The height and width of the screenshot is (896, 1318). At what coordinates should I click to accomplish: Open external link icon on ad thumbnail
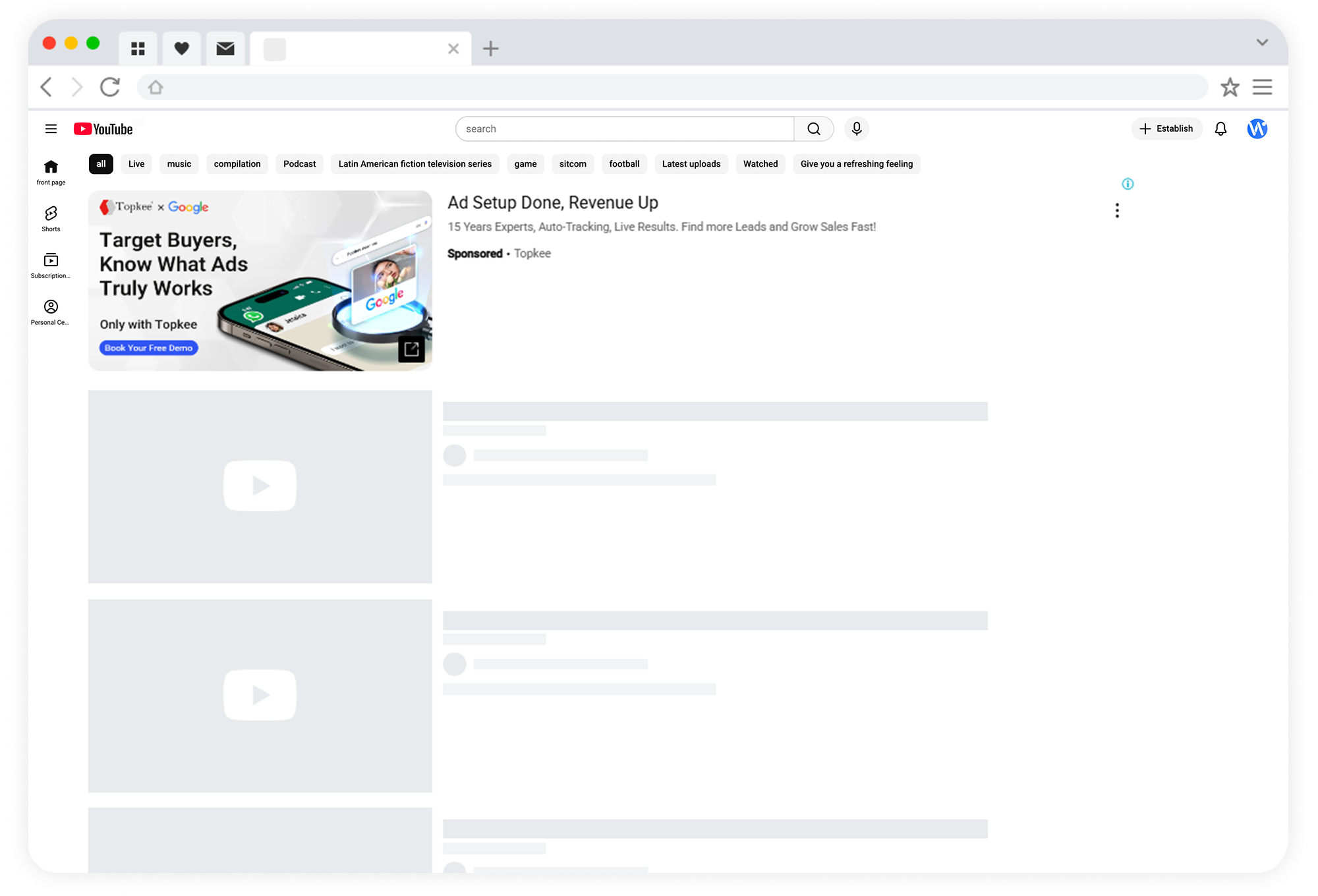[411, 349]
